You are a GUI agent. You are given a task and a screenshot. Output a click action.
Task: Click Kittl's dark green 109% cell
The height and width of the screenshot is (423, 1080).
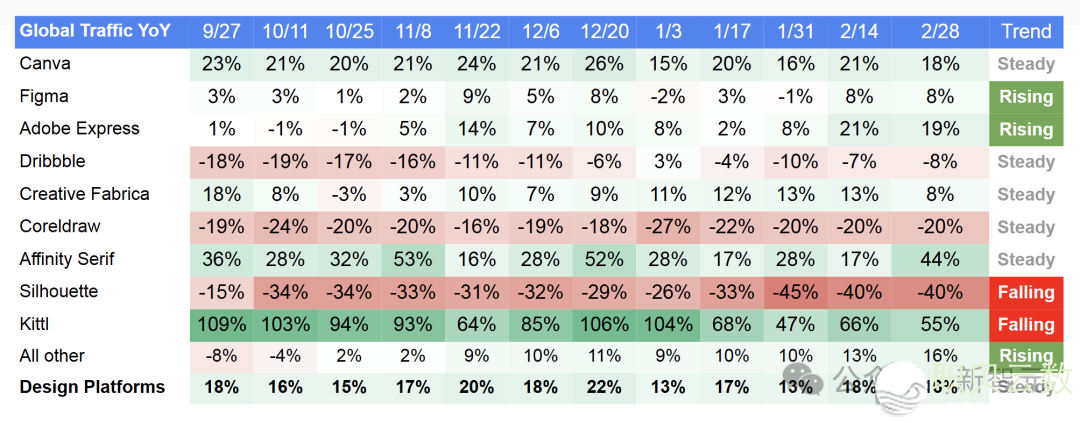[x=221, y=325]
